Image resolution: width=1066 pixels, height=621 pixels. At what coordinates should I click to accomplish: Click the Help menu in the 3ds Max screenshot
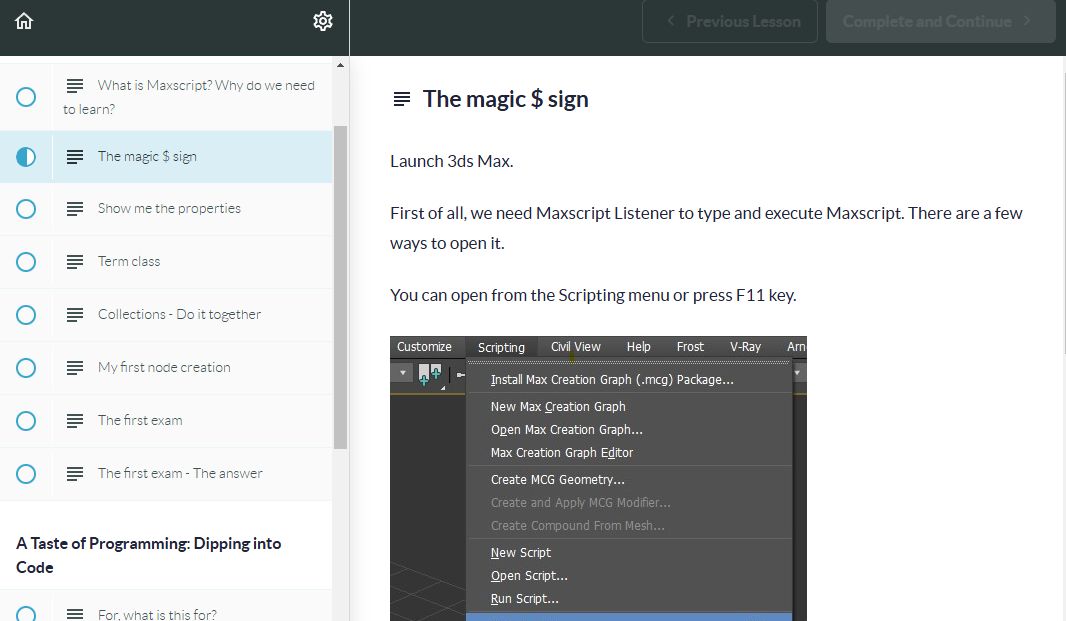[x=638, y=347]
